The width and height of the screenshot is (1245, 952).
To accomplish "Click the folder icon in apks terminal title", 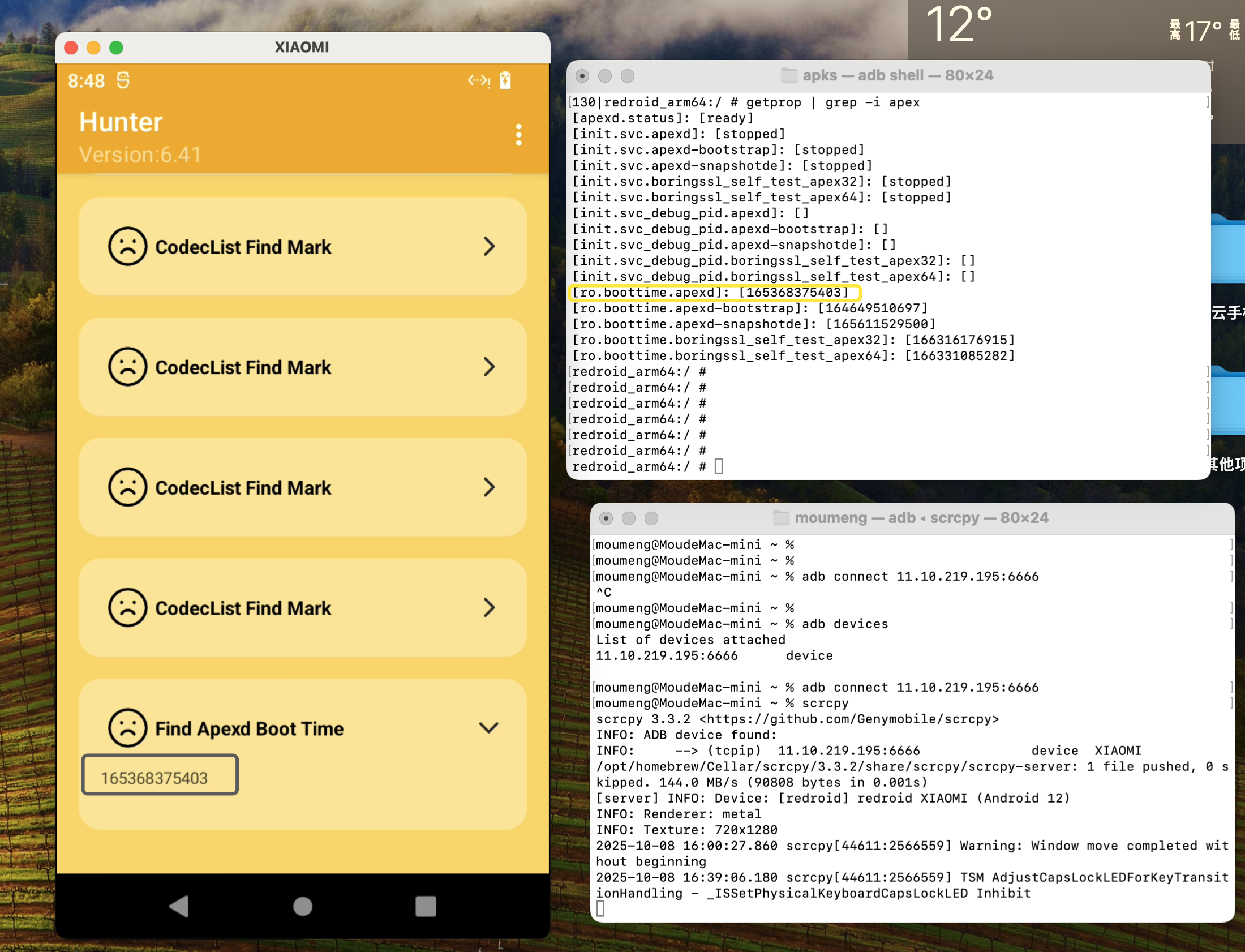I will point(788,75).
